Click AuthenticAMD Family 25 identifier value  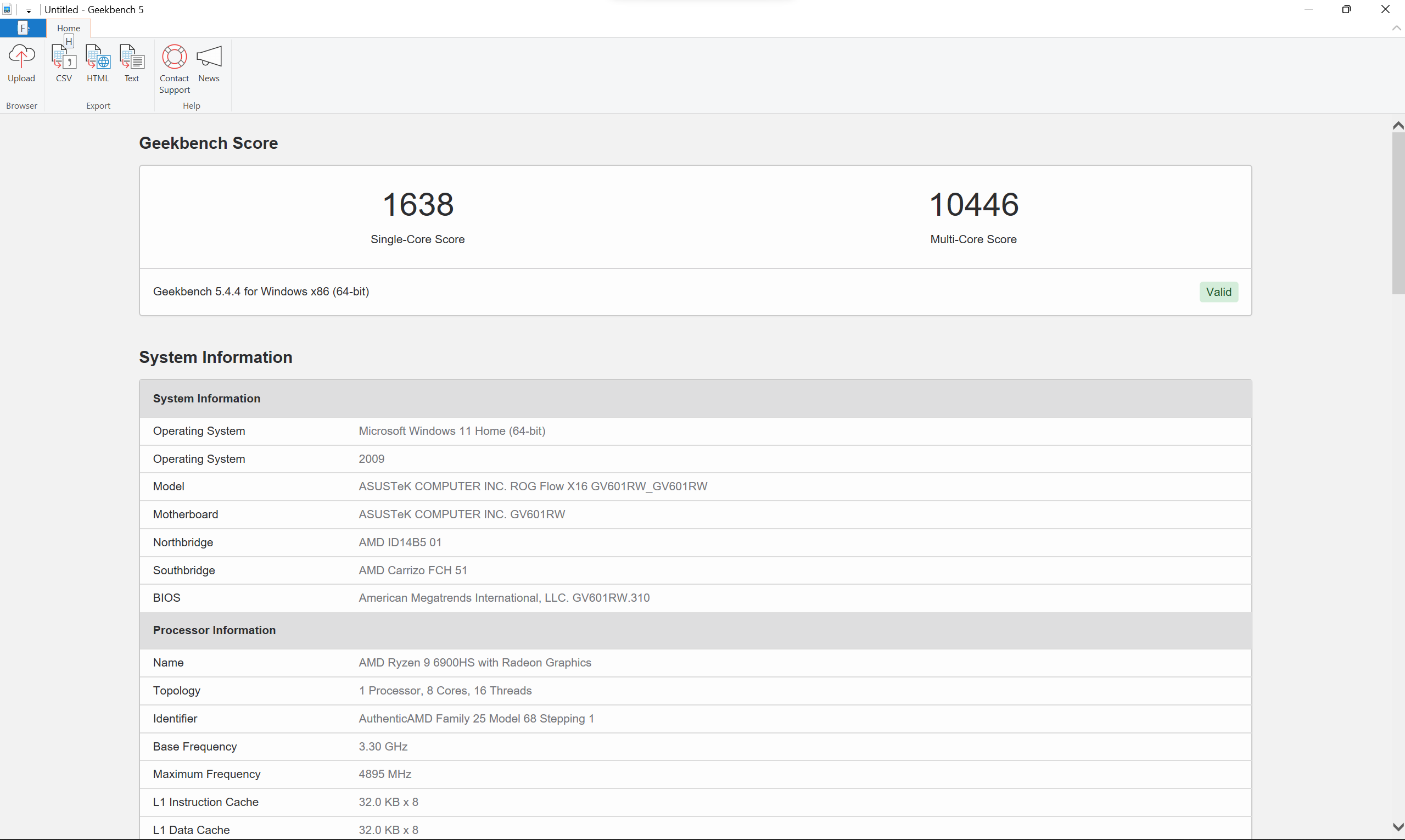click(476, 719)
